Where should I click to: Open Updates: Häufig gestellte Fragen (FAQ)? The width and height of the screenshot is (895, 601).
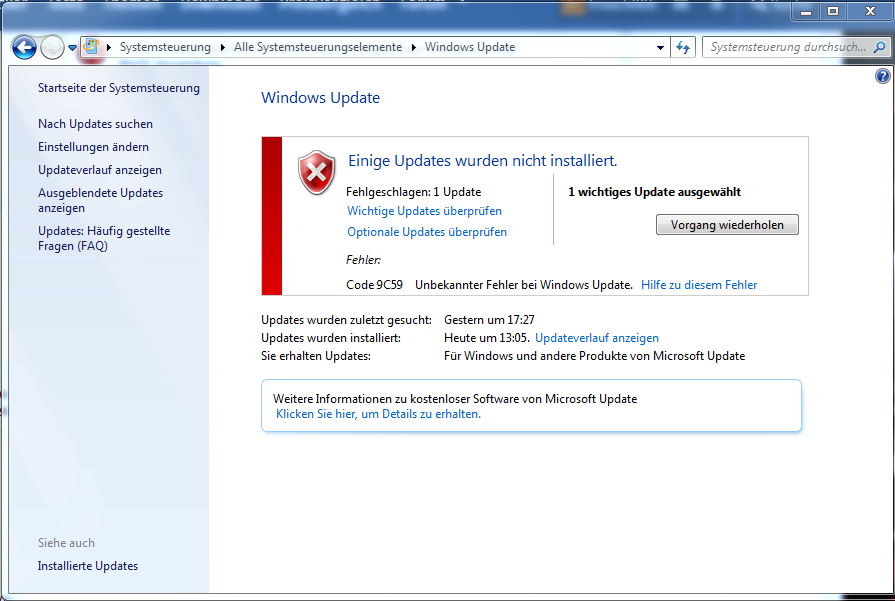click(x=104, y=239)
